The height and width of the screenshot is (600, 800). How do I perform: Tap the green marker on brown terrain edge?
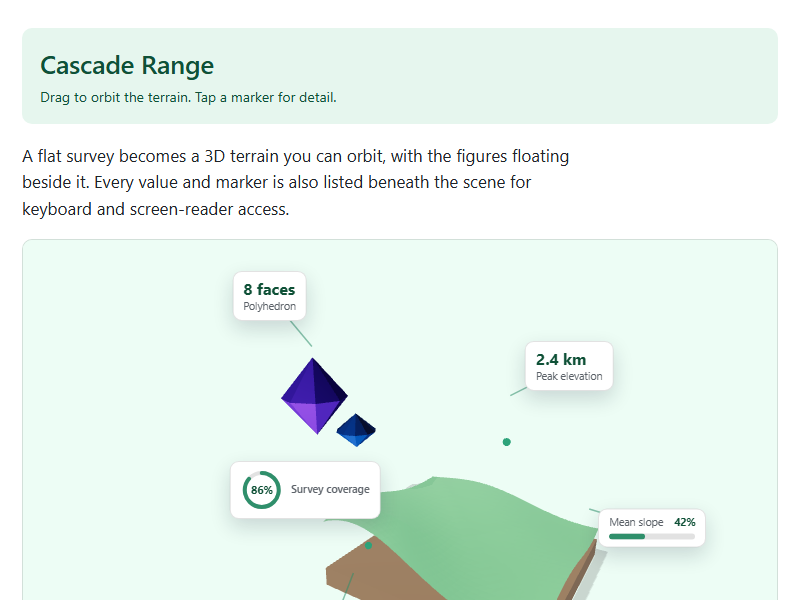click(x=368, y=545)
